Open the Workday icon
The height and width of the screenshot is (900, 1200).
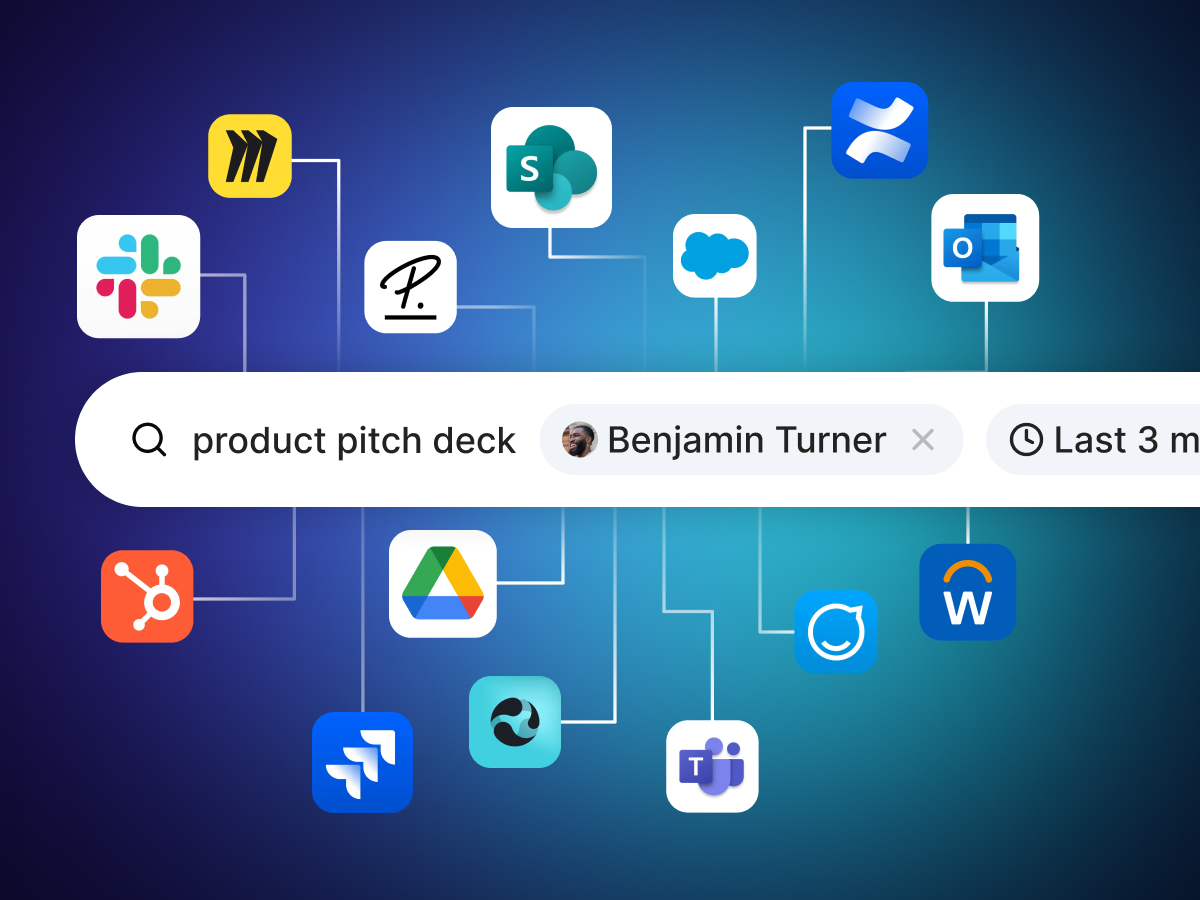coord(967,592)
